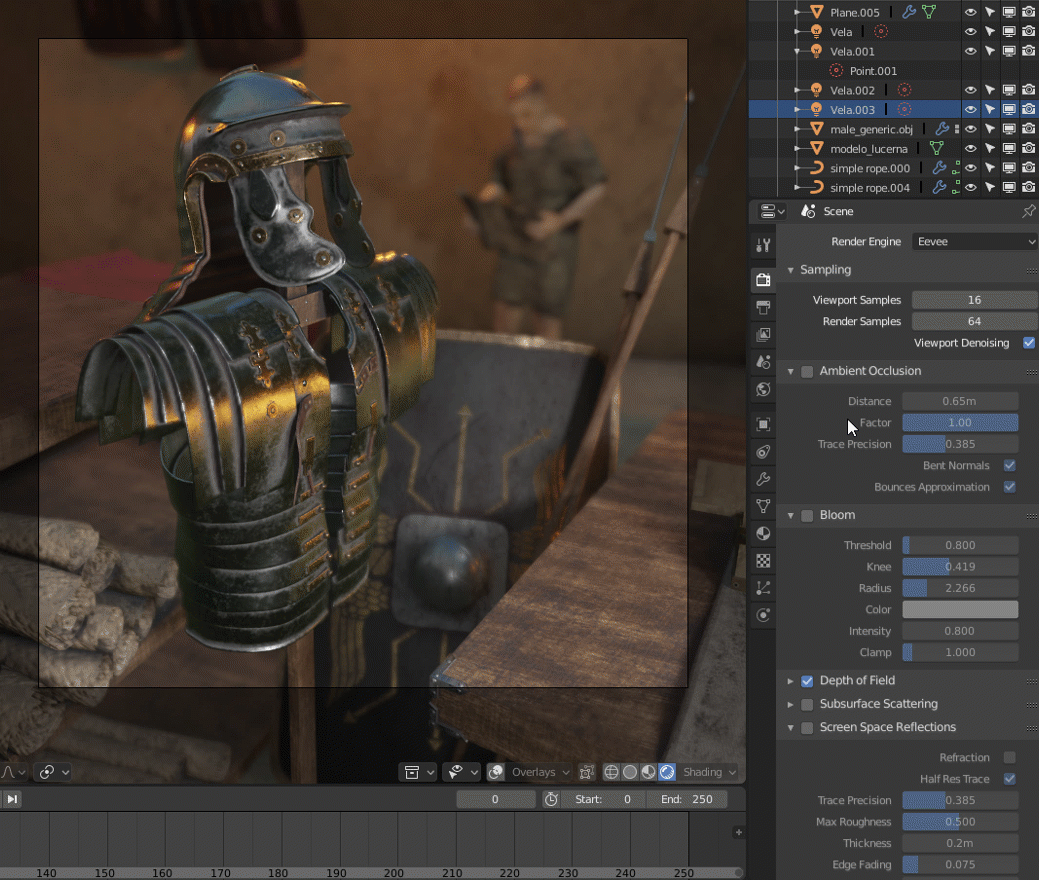Image resolution: width=1039 pixels, height=880 pixels.
Task: Select modelo_lucerna in the outliner
Action: pyautogui.click(x=868, y=149)
